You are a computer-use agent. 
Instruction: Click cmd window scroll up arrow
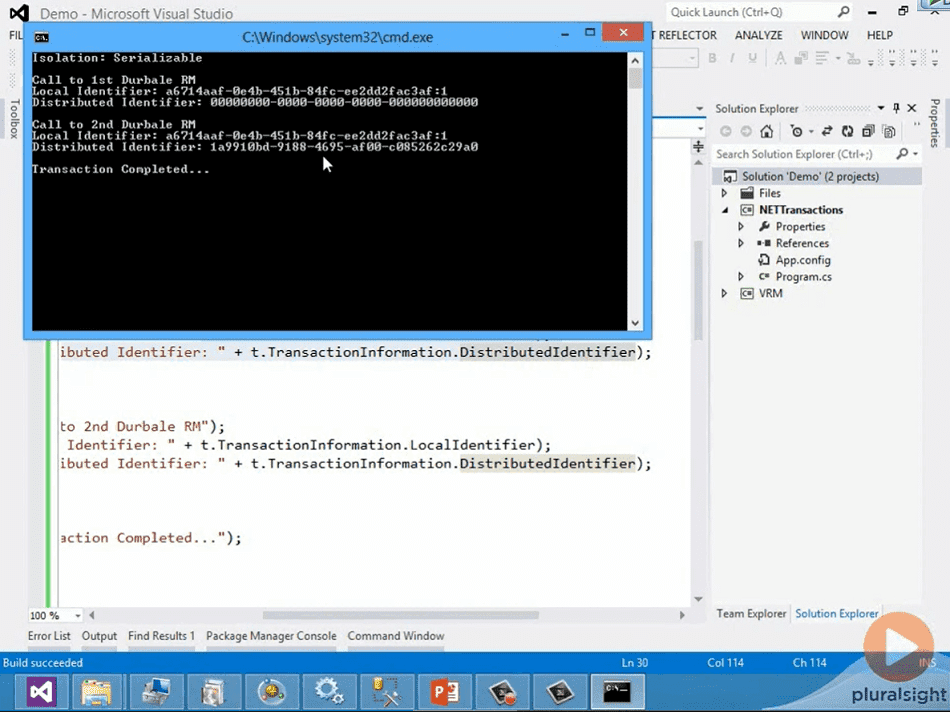pyautogui.click(x=635, y=60)
